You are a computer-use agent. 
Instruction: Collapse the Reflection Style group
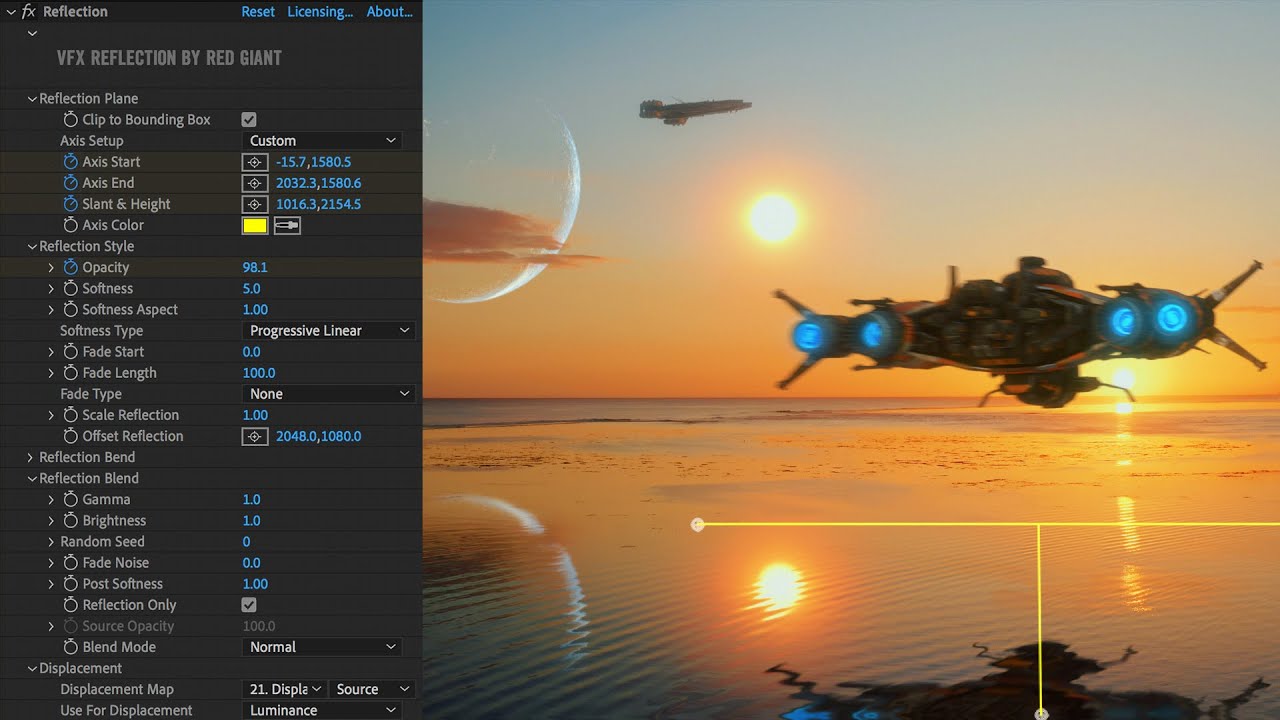pos(32,247)
